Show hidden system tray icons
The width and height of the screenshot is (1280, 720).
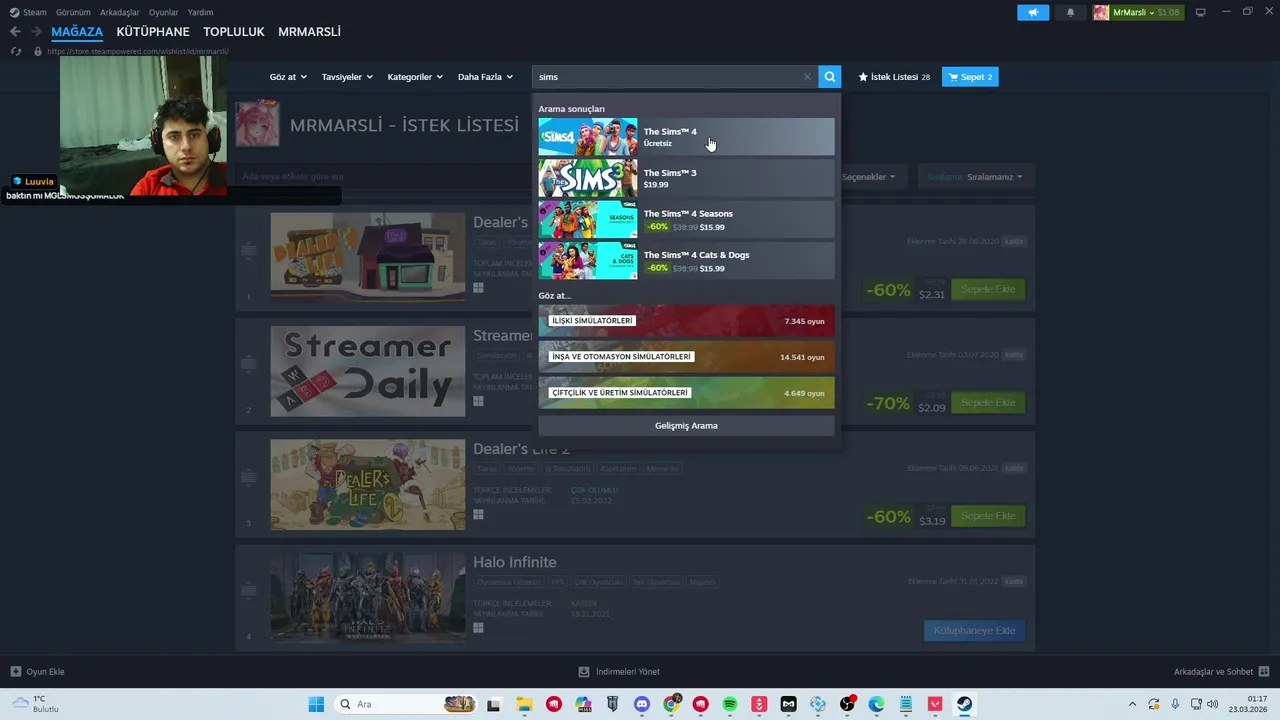1132,704
